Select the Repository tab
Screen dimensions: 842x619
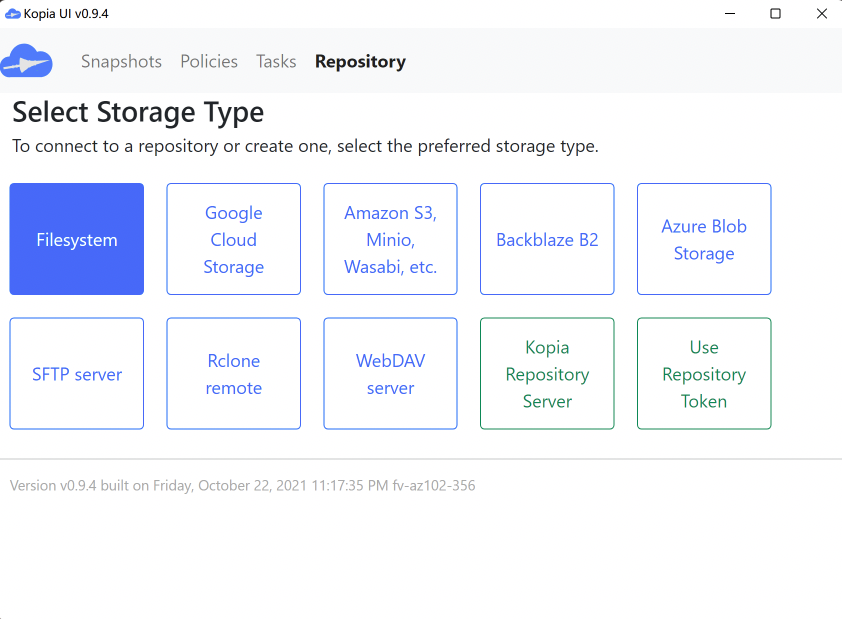coord(360,62)
